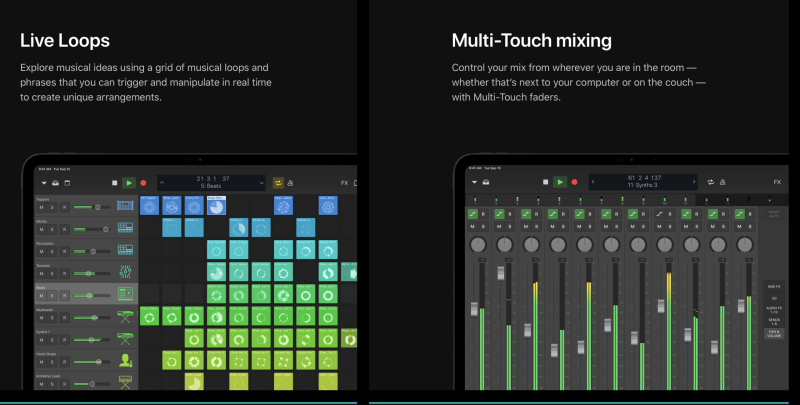Start playback with green play button in Live Loops
The height and width of the screenshot is (405, 800).
pos(129,183)
